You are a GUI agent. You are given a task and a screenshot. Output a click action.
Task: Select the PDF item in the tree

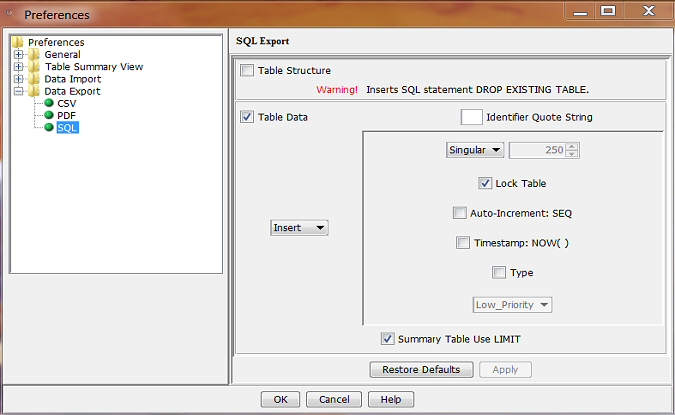pyautogui.click(x=67, y=115)
